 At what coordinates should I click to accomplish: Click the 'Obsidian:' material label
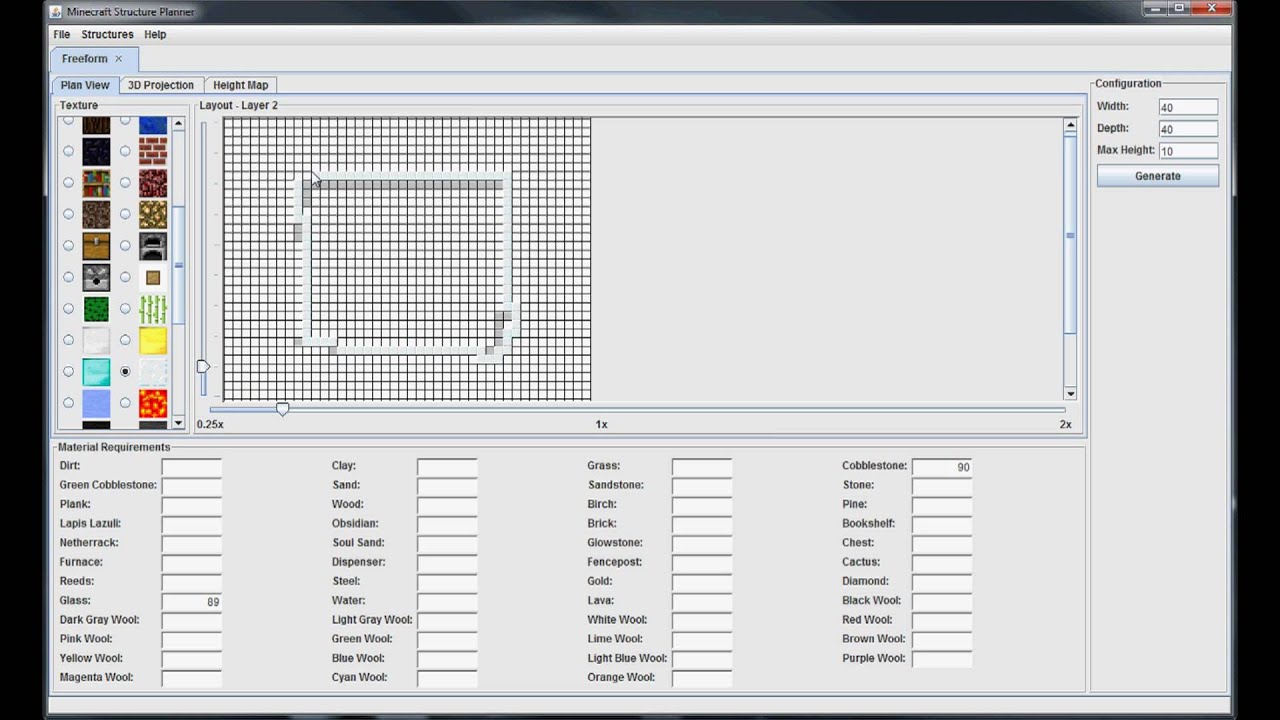355,524
